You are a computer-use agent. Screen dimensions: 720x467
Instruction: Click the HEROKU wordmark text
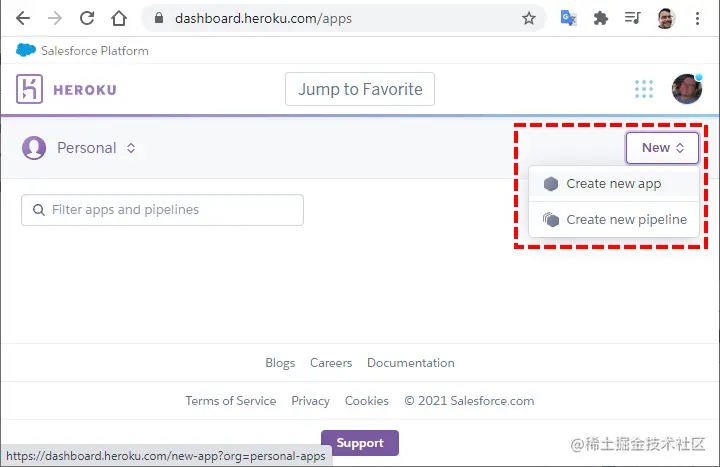point(85,90)
